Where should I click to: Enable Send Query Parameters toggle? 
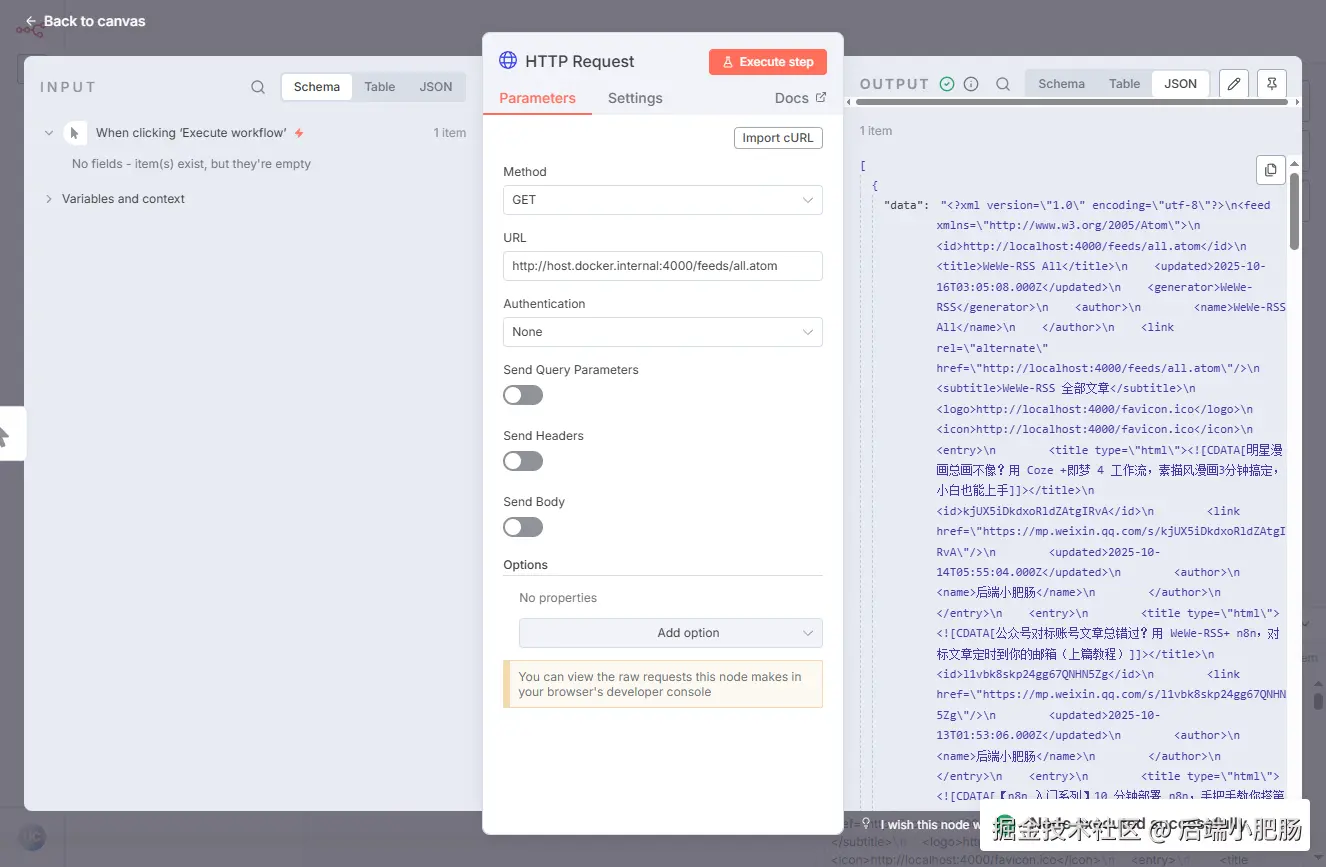click(x=523, y=395)
